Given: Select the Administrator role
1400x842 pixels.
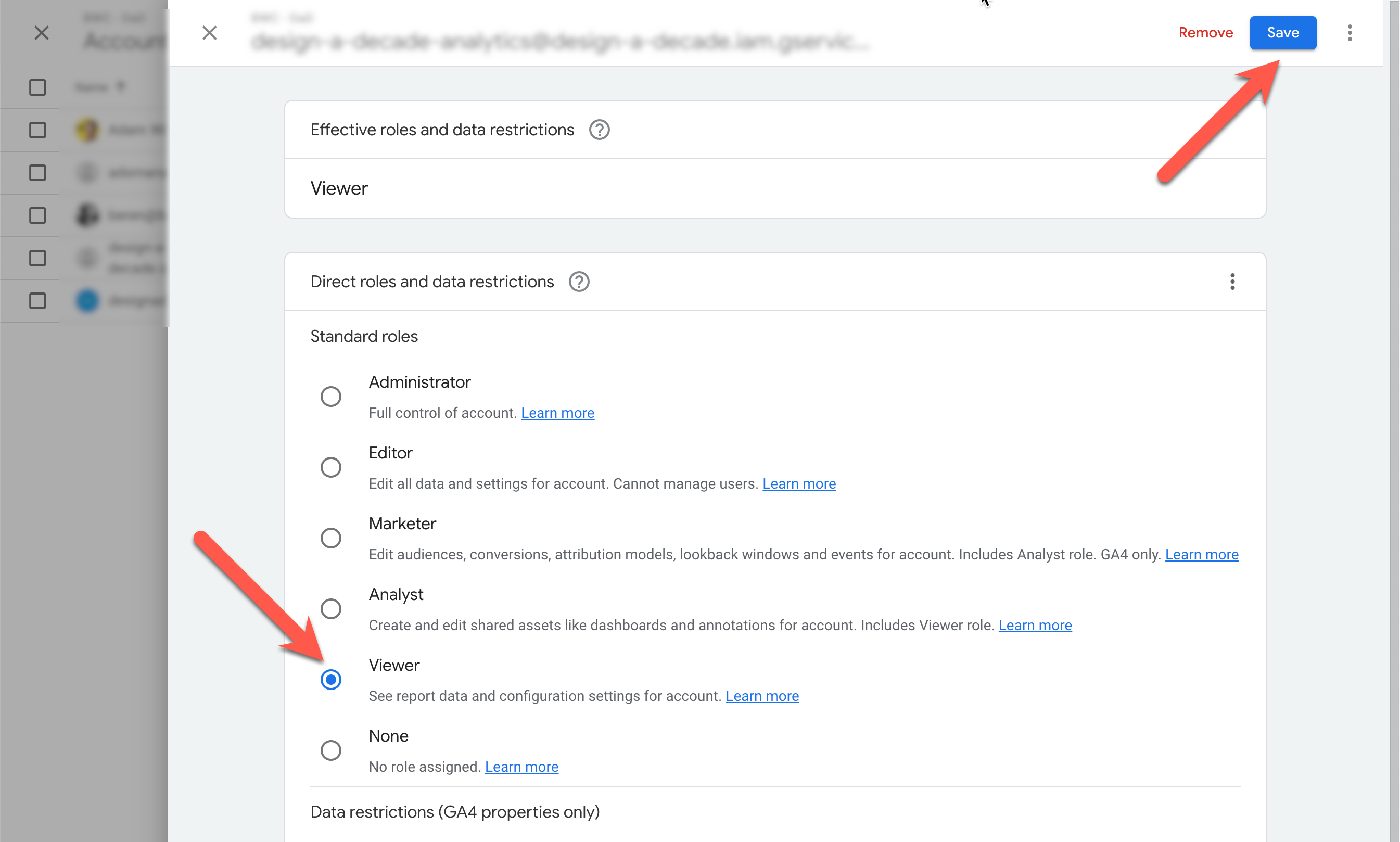Looking at the screenshot, I should point(330,396).
